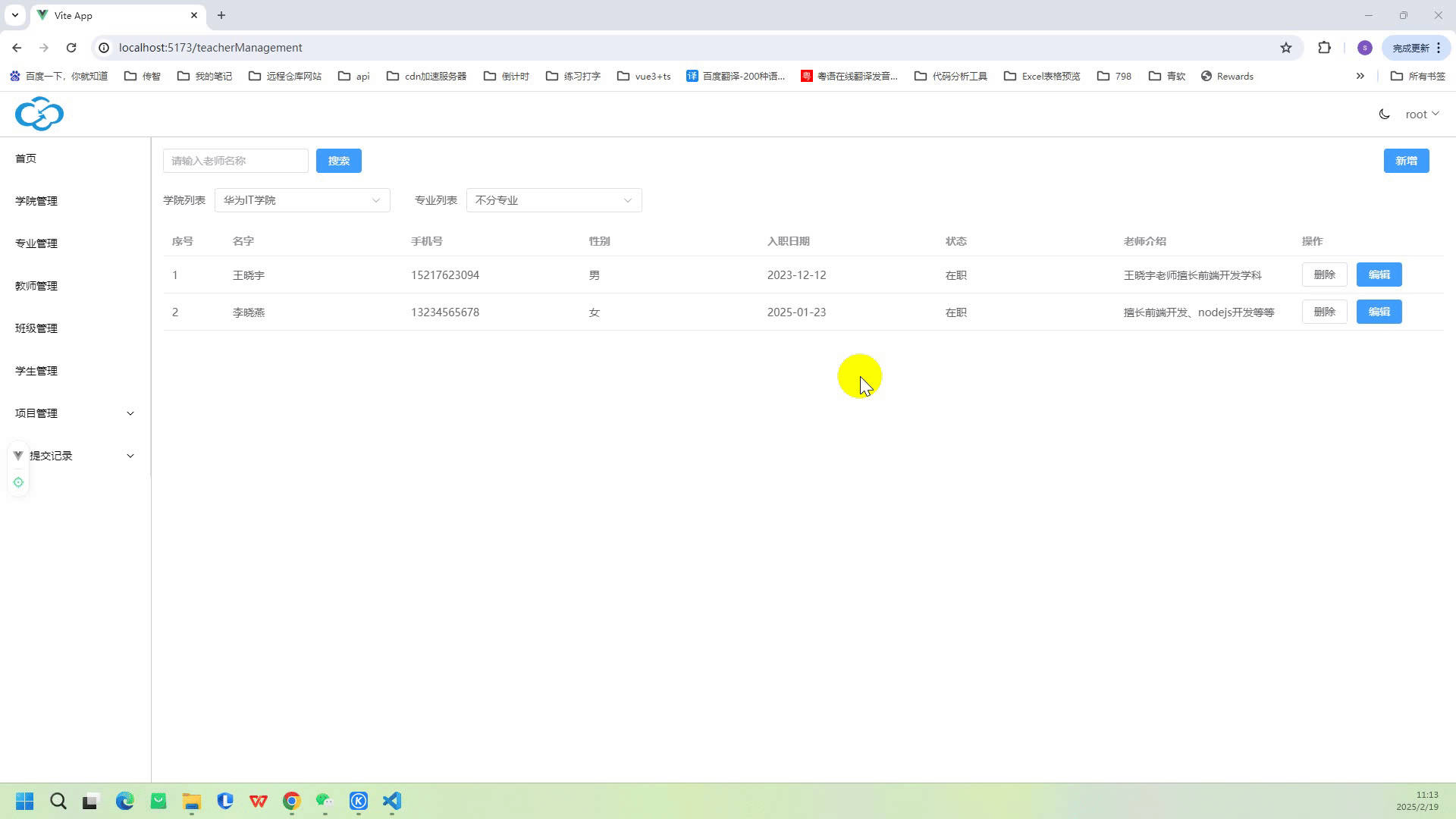Delete teacher 王晓宇 row
This screenshot has height=819, width=1456.
point(1324,275)
